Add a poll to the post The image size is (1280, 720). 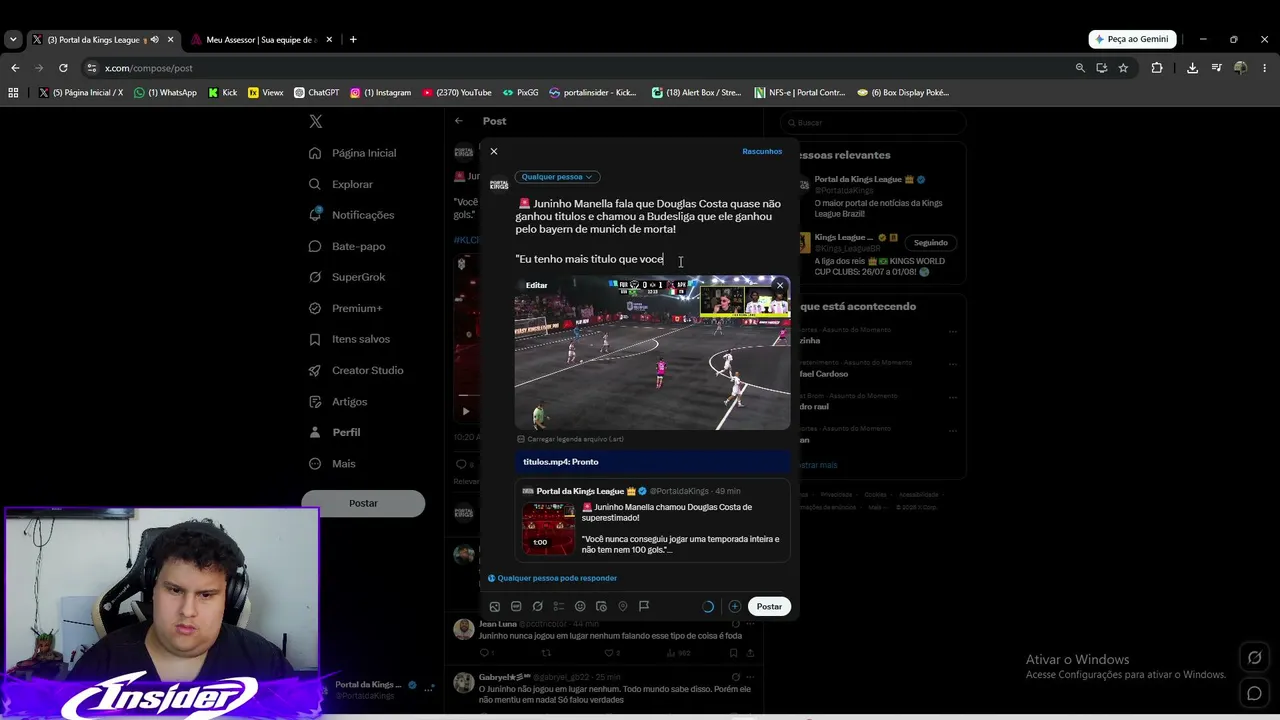pos(559,606)
